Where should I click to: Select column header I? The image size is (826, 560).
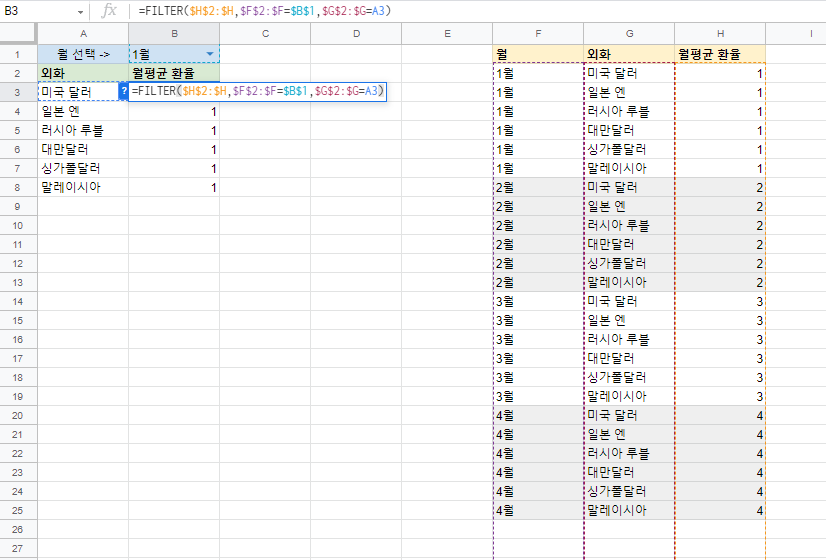pyautogui.click(x=796, y=34)
